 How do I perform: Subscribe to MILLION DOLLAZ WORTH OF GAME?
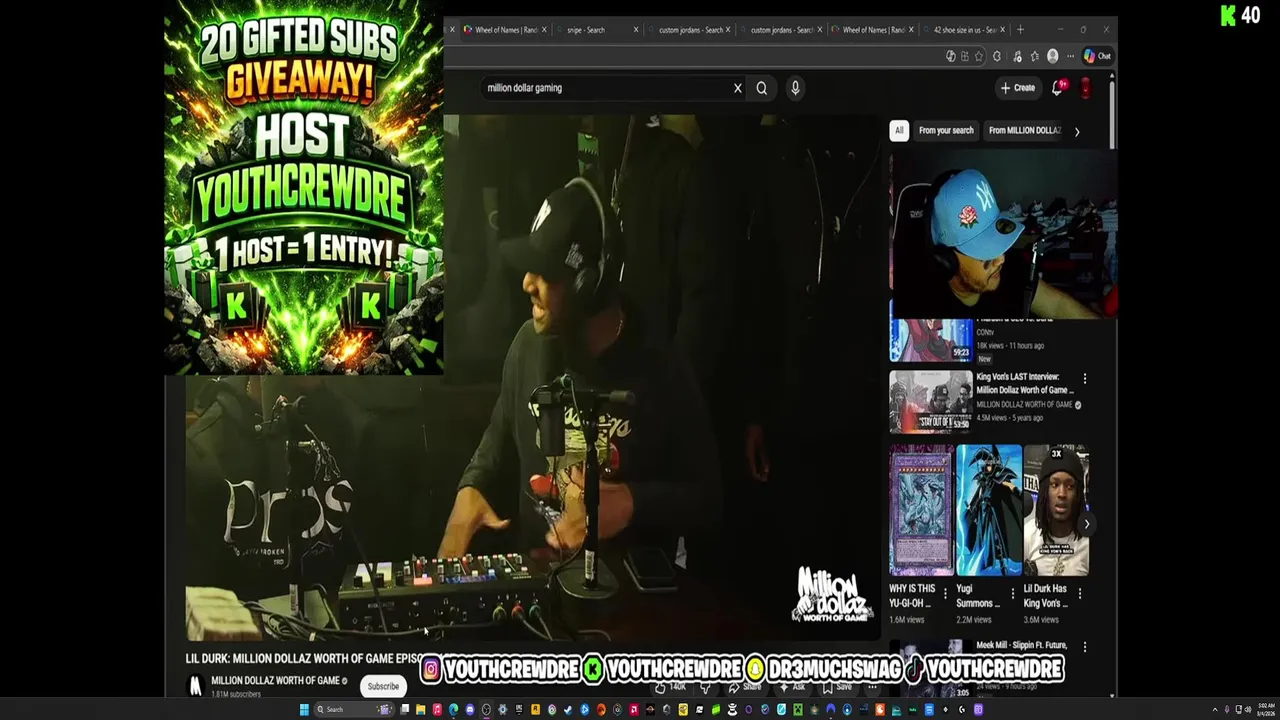pos(383,687)
